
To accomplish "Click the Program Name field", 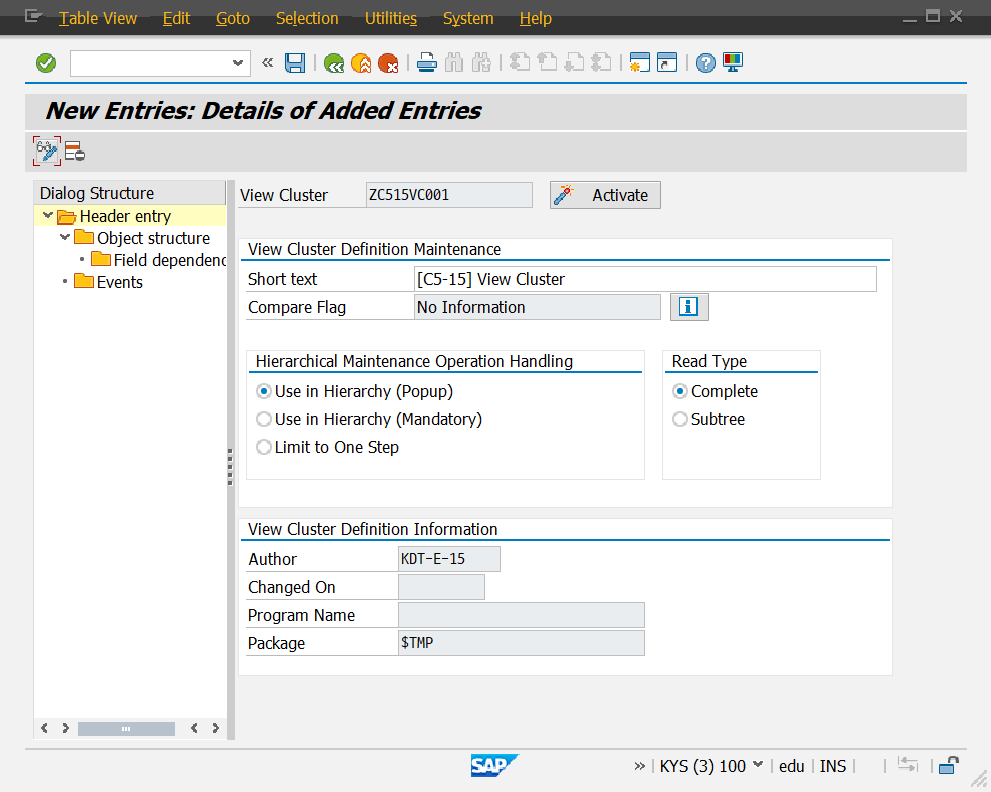I will pos(521,615).
